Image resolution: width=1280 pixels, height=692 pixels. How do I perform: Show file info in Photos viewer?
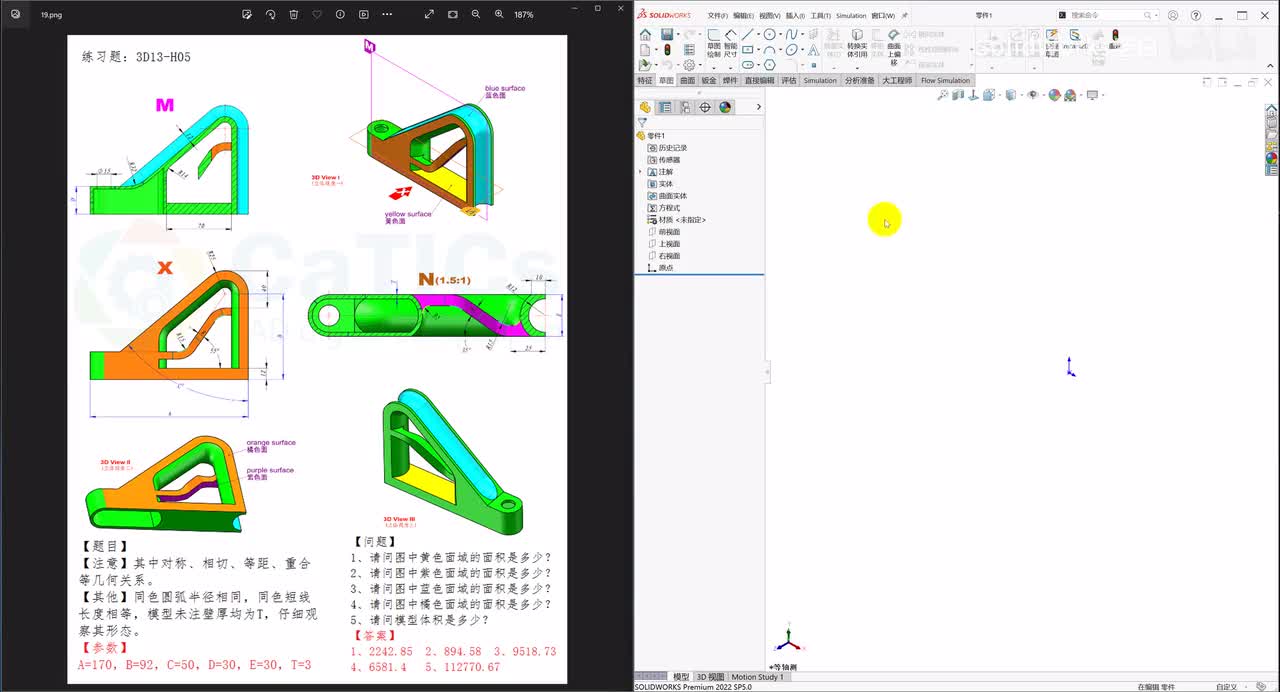[340, 15]
